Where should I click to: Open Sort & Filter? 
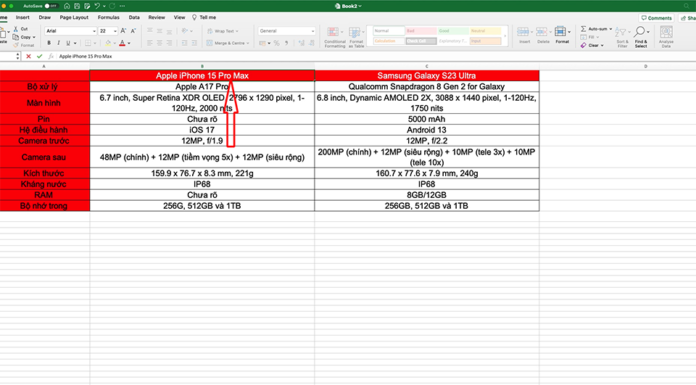point(622,37)
